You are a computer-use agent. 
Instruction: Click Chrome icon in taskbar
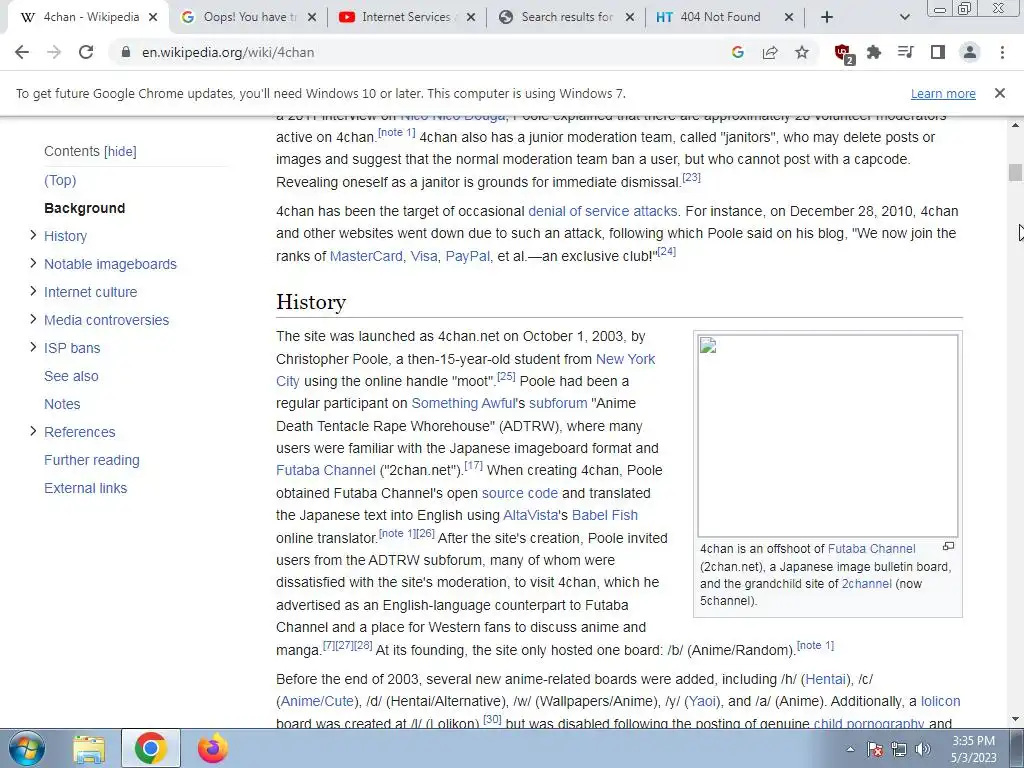(x=150, y=749)
